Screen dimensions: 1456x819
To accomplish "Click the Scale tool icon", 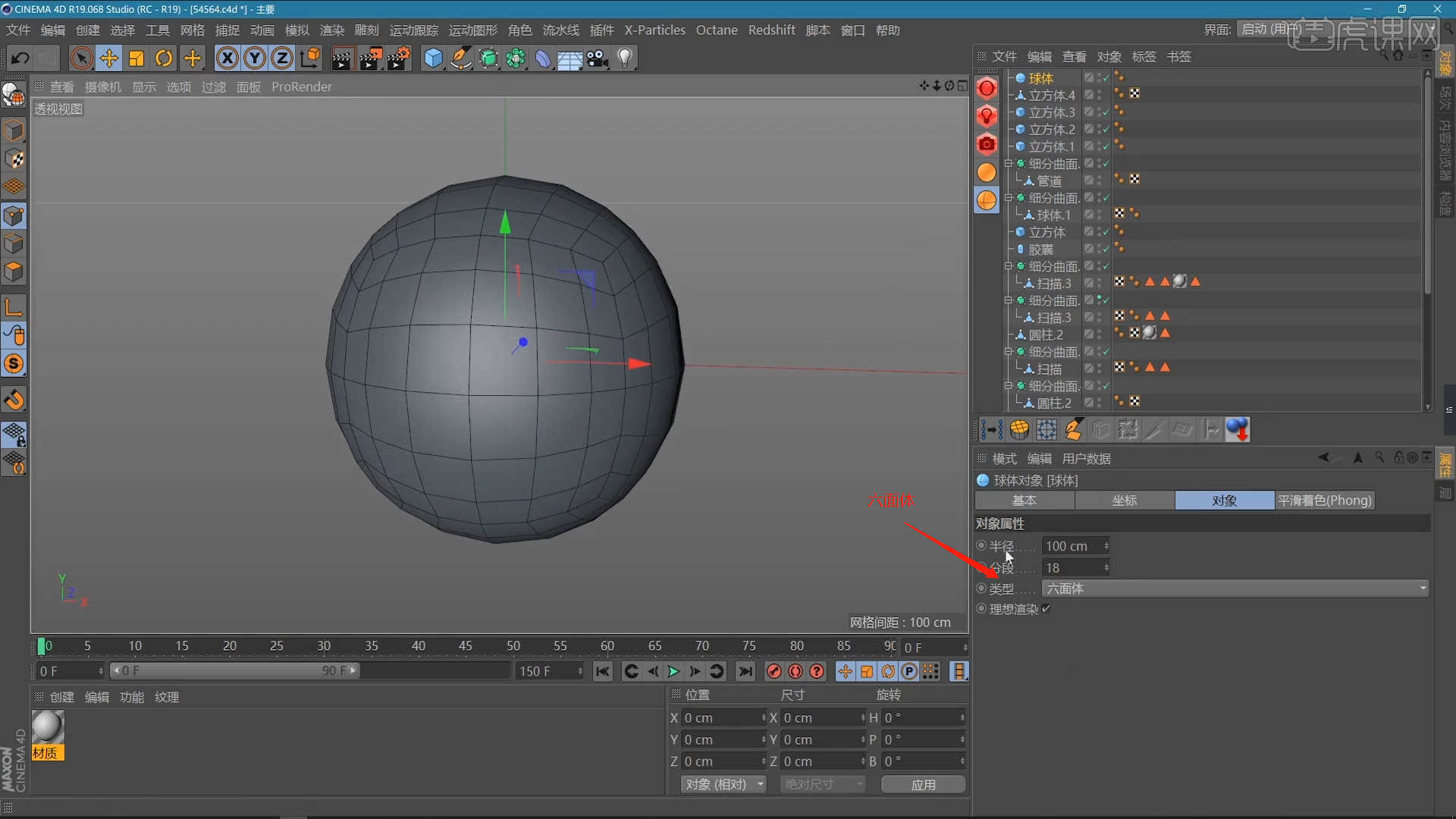I will (x=136, y=58).
